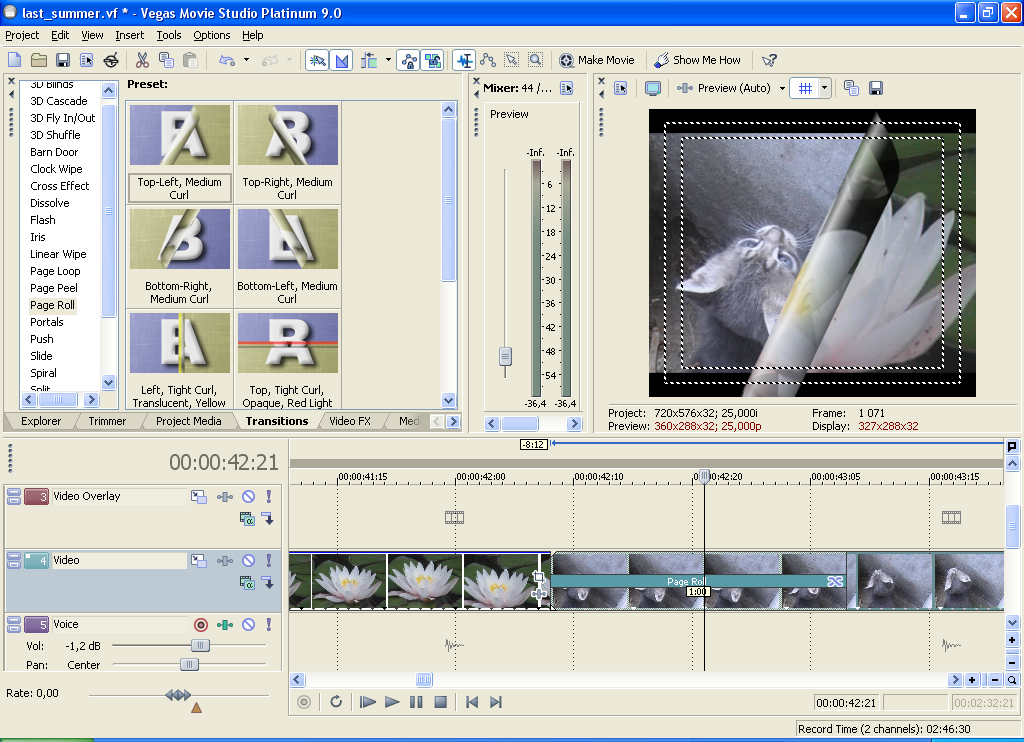Open Show Me How tutorials

(x=697, y=60)
